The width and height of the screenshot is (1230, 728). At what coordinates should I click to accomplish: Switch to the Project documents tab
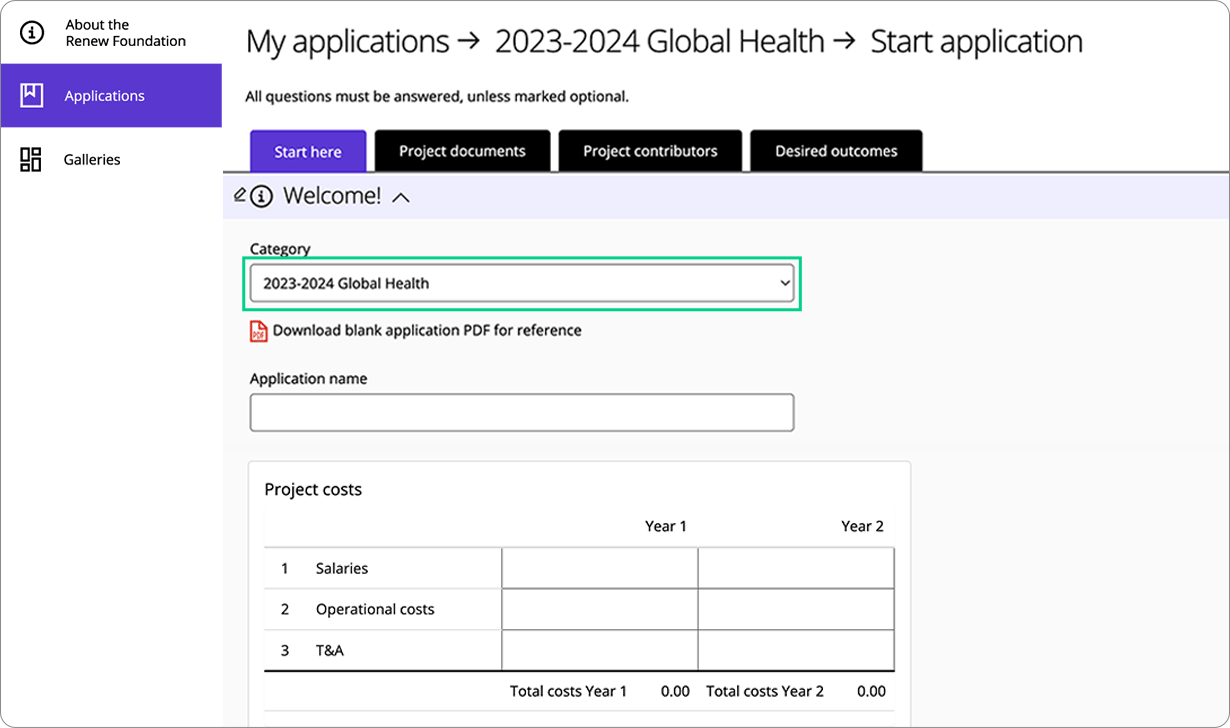(462, 150)
